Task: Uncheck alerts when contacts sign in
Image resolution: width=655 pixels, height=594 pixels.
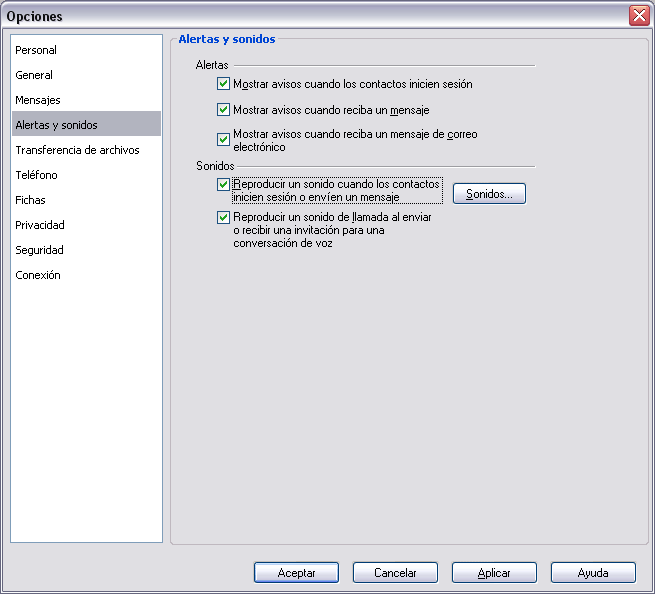Action: (223, 84)
